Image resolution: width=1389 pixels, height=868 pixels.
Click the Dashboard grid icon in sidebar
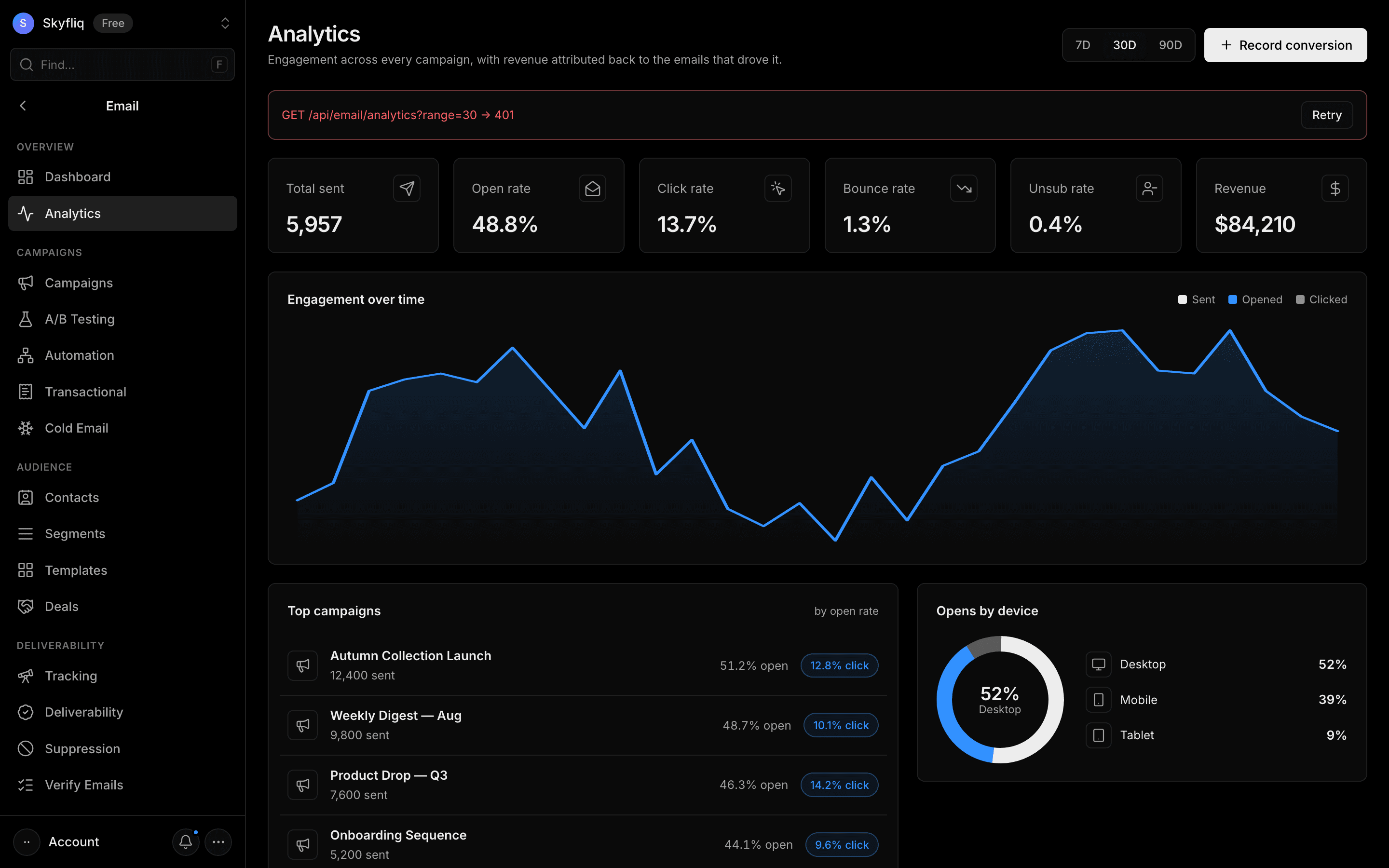pos(25,177)
